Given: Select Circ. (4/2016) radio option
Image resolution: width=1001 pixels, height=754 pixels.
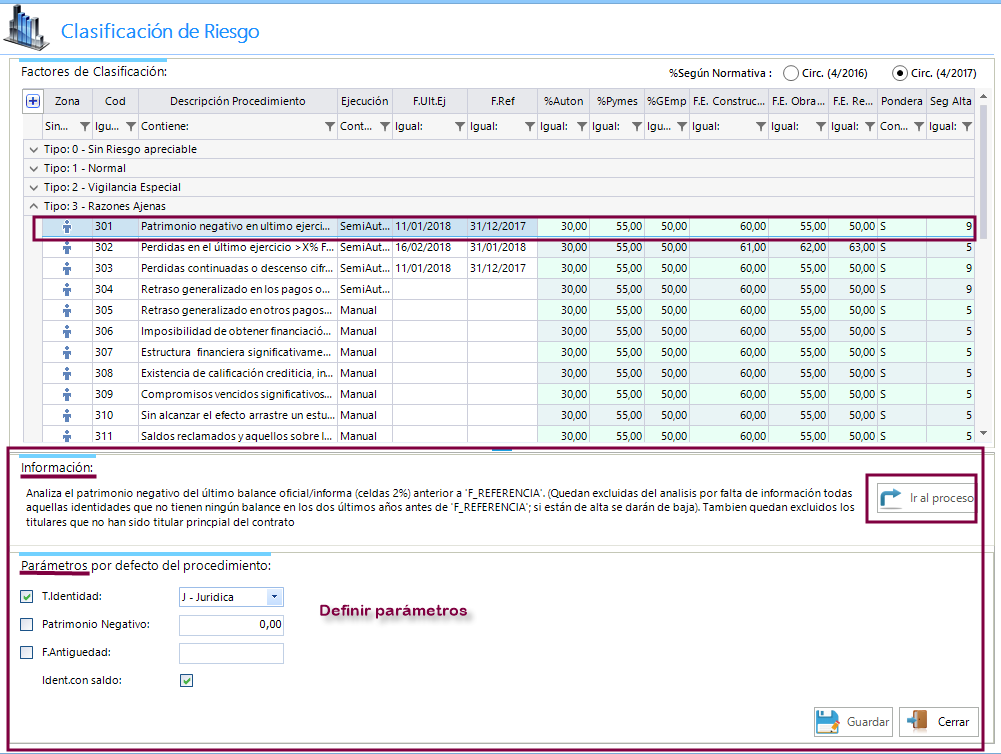Looking at the screenshot, I should 791,73.
